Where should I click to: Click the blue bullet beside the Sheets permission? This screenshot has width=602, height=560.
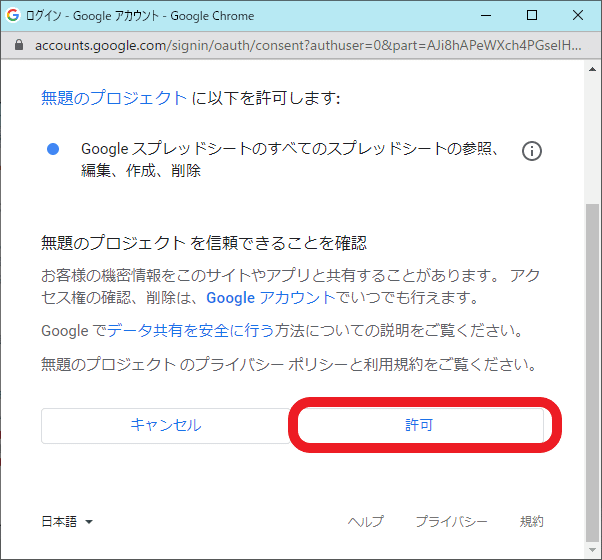point(53,149)
